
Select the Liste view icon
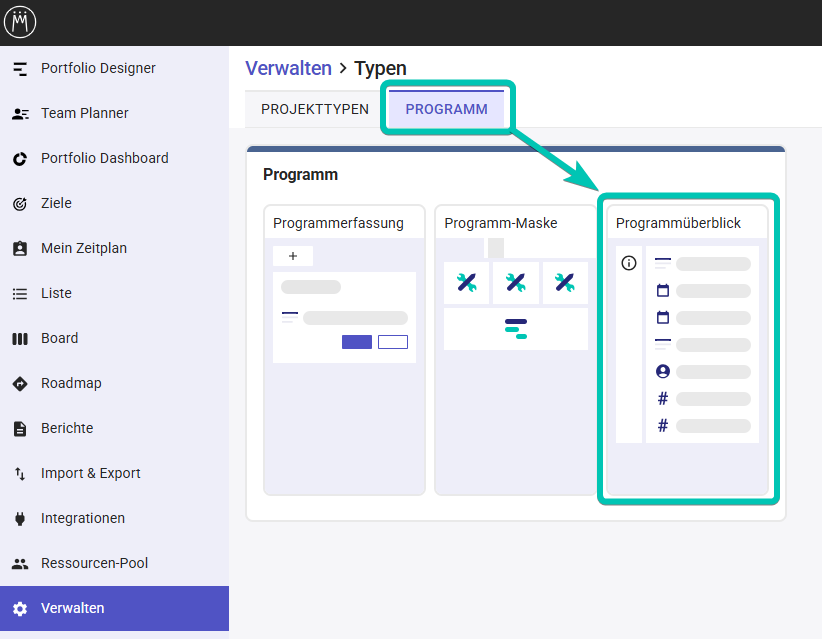[x=20, y=293]
